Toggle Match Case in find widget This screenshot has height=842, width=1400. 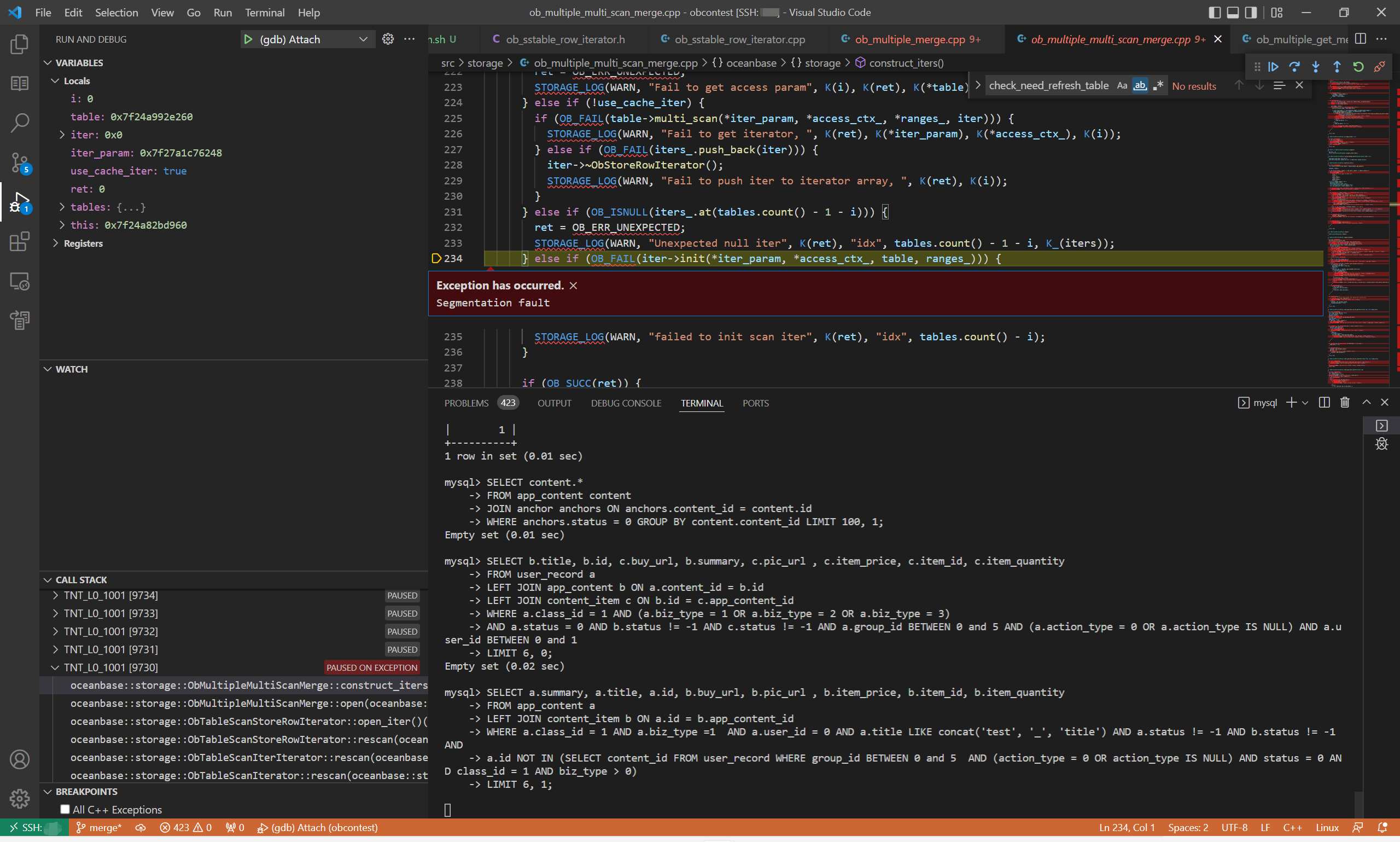1122,86
